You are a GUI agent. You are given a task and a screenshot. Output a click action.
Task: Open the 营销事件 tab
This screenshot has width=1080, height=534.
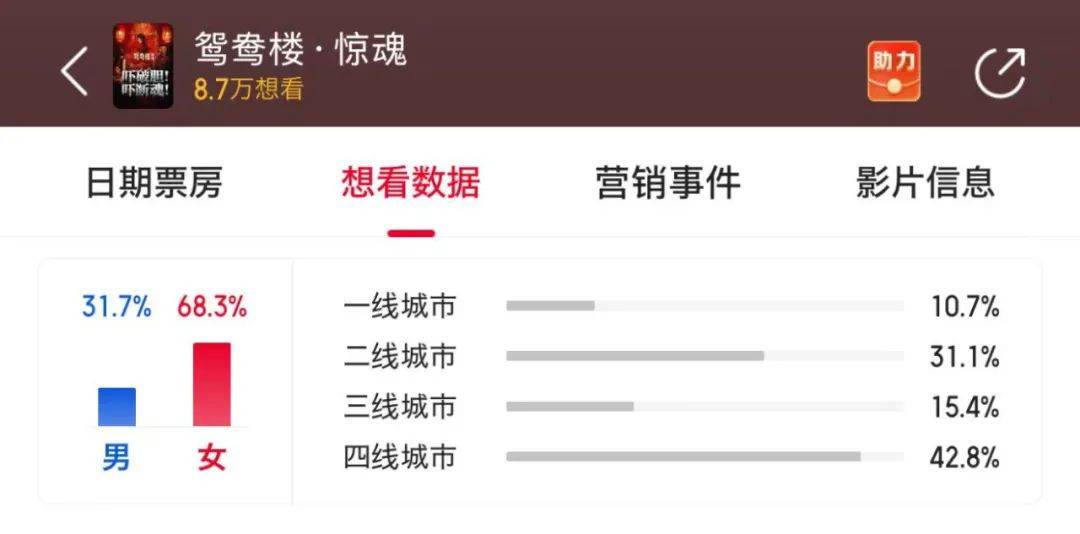point(668,183)
